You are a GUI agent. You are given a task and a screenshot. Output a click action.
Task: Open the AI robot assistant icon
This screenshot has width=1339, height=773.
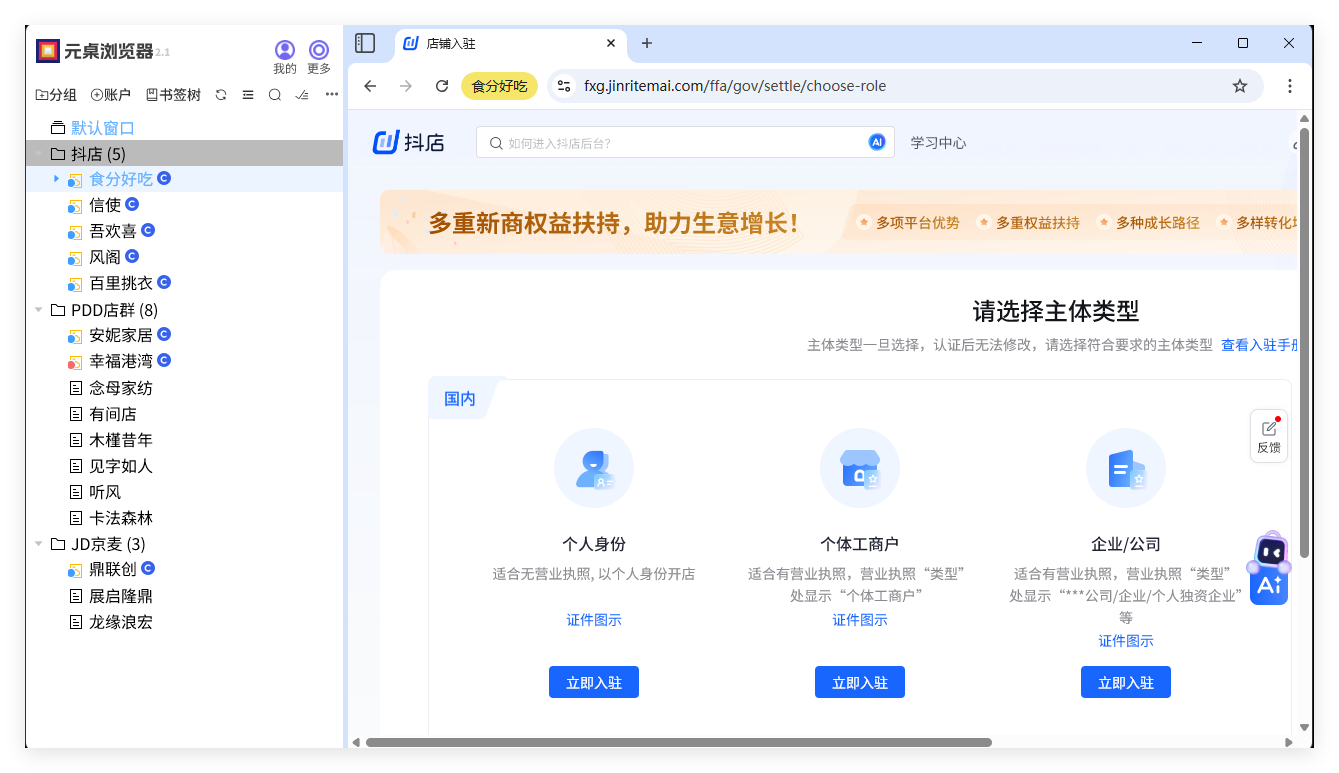click(1269, 568)
